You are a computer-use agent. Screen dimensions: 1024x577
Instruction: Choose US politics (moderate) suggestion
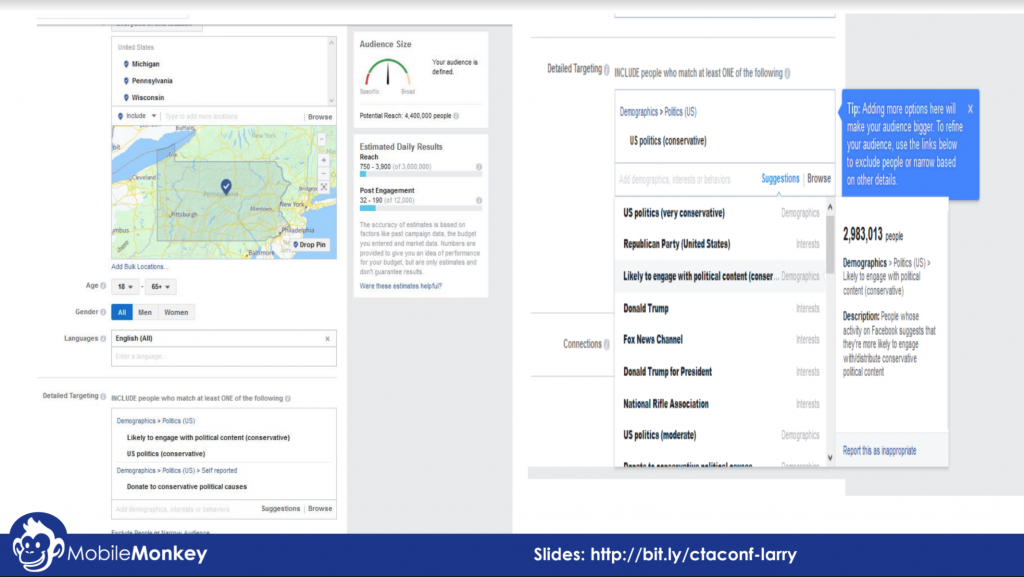(x=721, y=435)
